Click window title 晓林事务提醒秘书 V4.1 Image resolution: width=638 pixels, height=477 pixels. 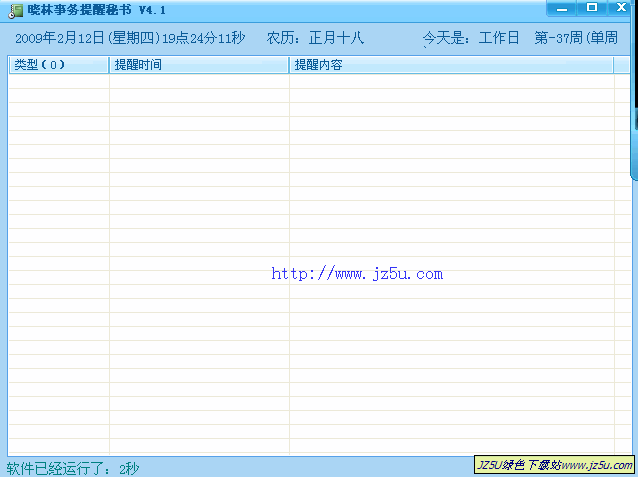pyautogui.click(x=97, y=10)
